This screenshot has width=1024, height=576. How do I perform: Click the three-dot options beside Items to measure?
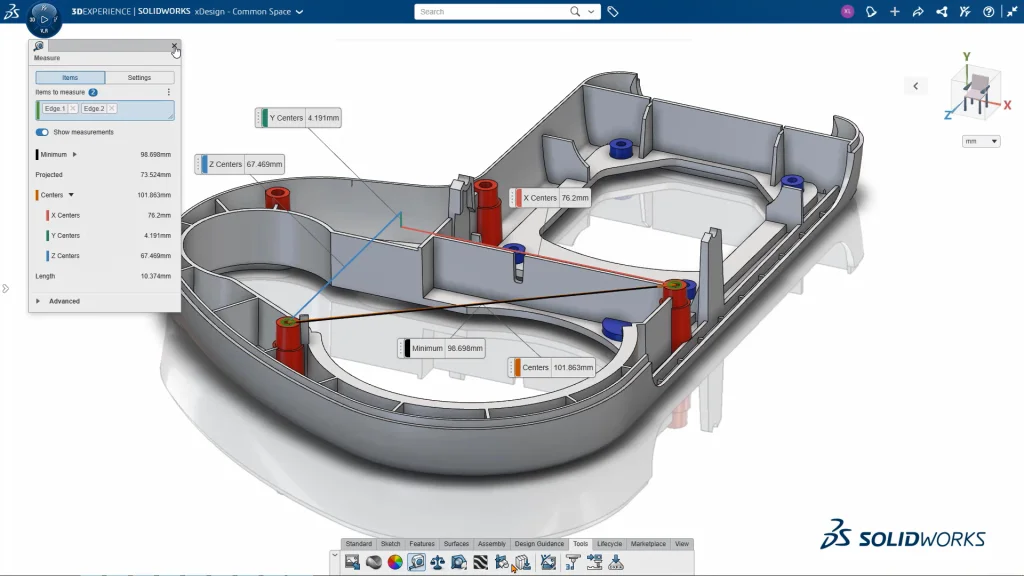click(168, 92)
